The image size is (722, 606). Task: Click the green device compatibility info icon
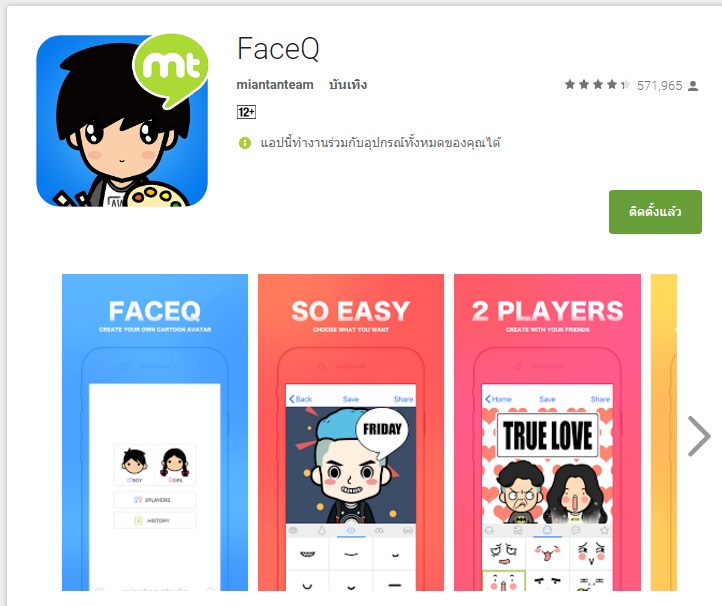245,143
